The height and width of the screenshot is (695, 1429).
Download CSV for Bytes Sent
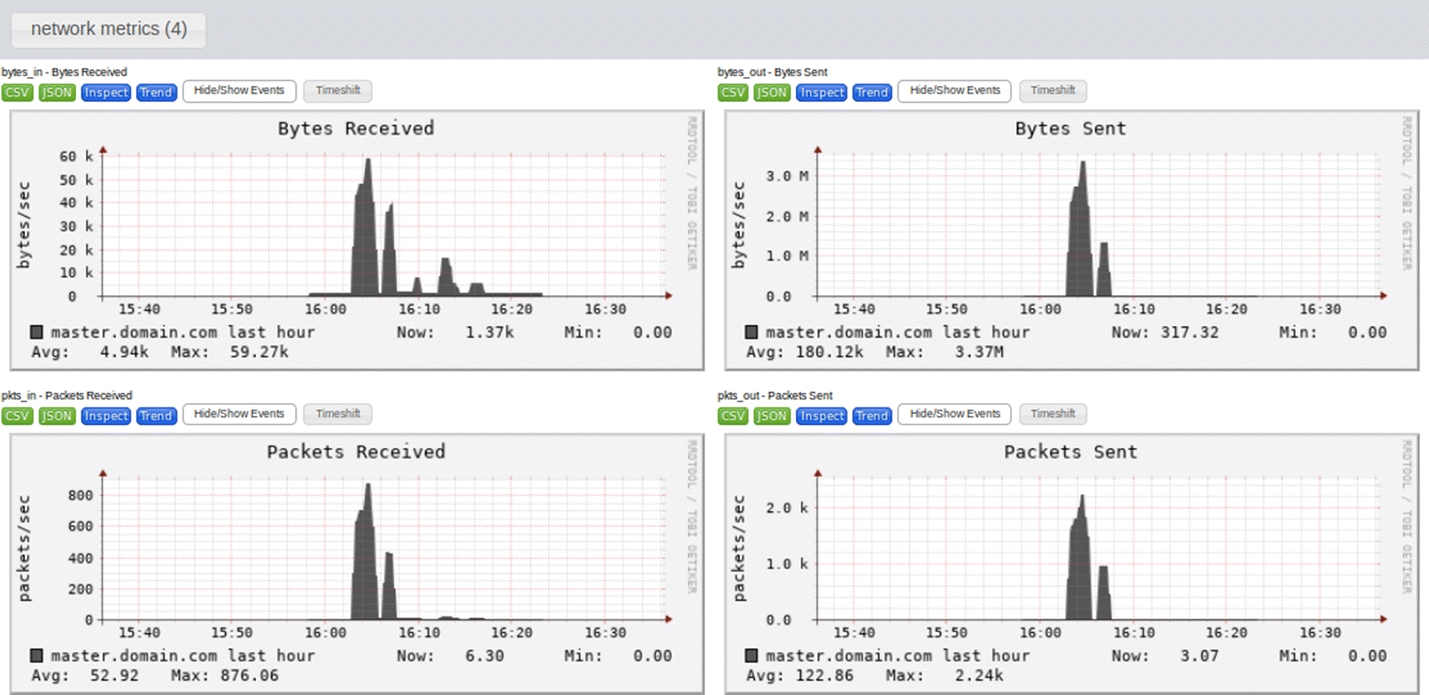coord(734,92)
